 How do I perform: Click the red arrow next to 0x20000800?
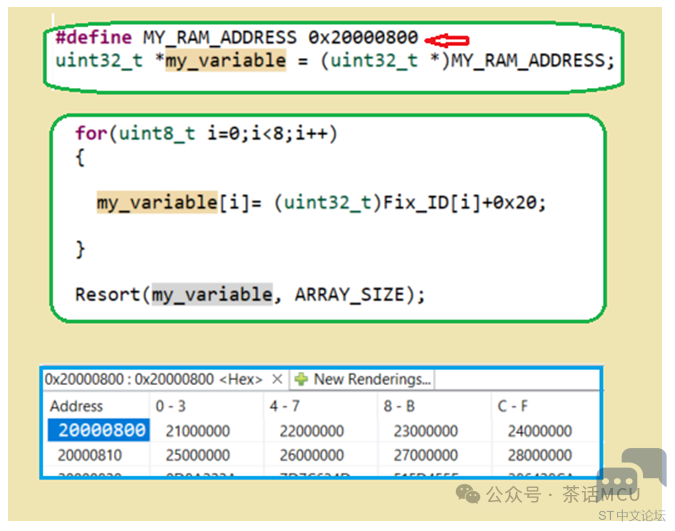pyautogui.click(x=446, y=40)
